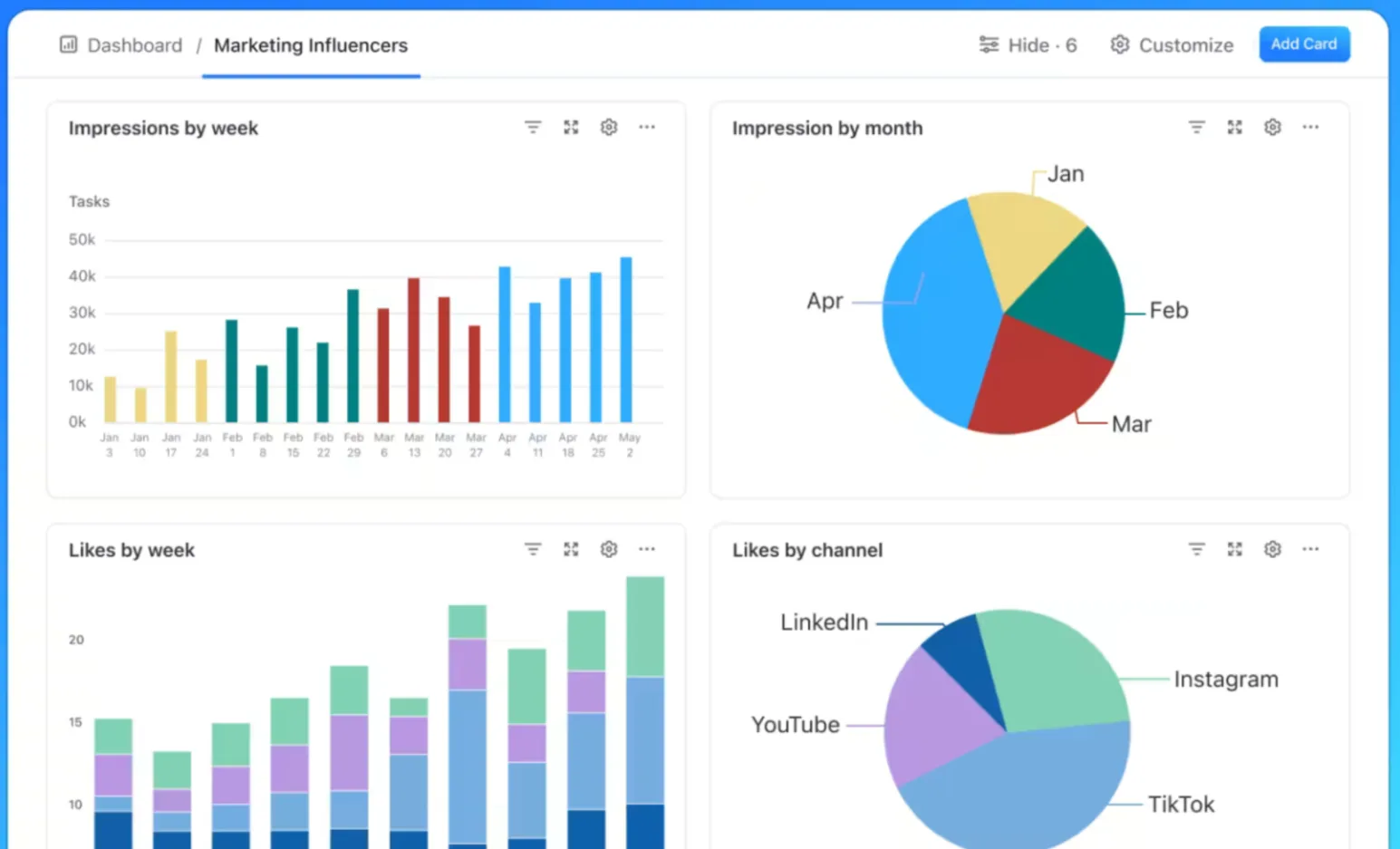Image resolution: width=1400 pixels, height=849 pixels.
Task: Open filter toggle on Likes by week card
Action: [532, 548]
